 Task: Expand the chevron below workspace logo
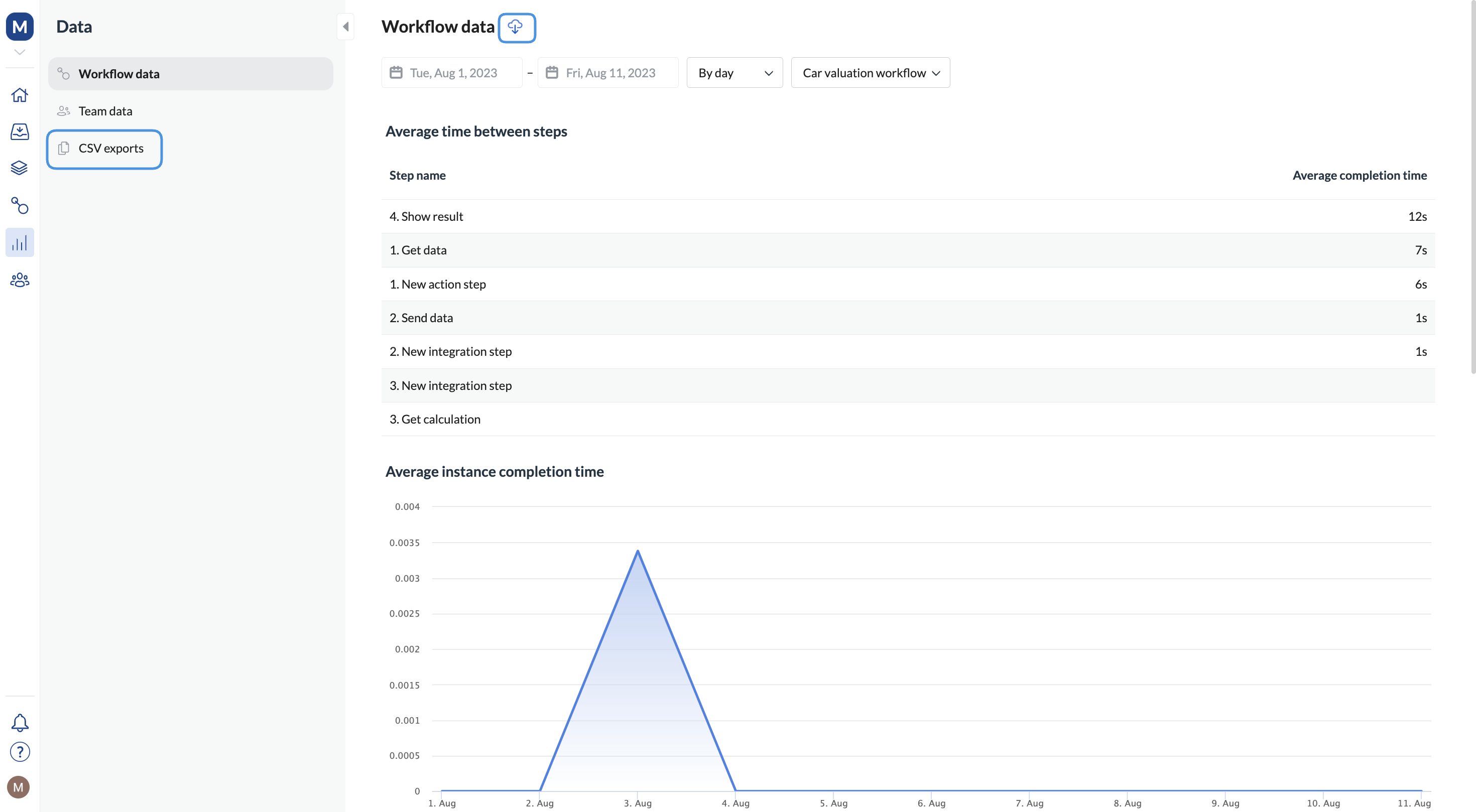point(20,52)
